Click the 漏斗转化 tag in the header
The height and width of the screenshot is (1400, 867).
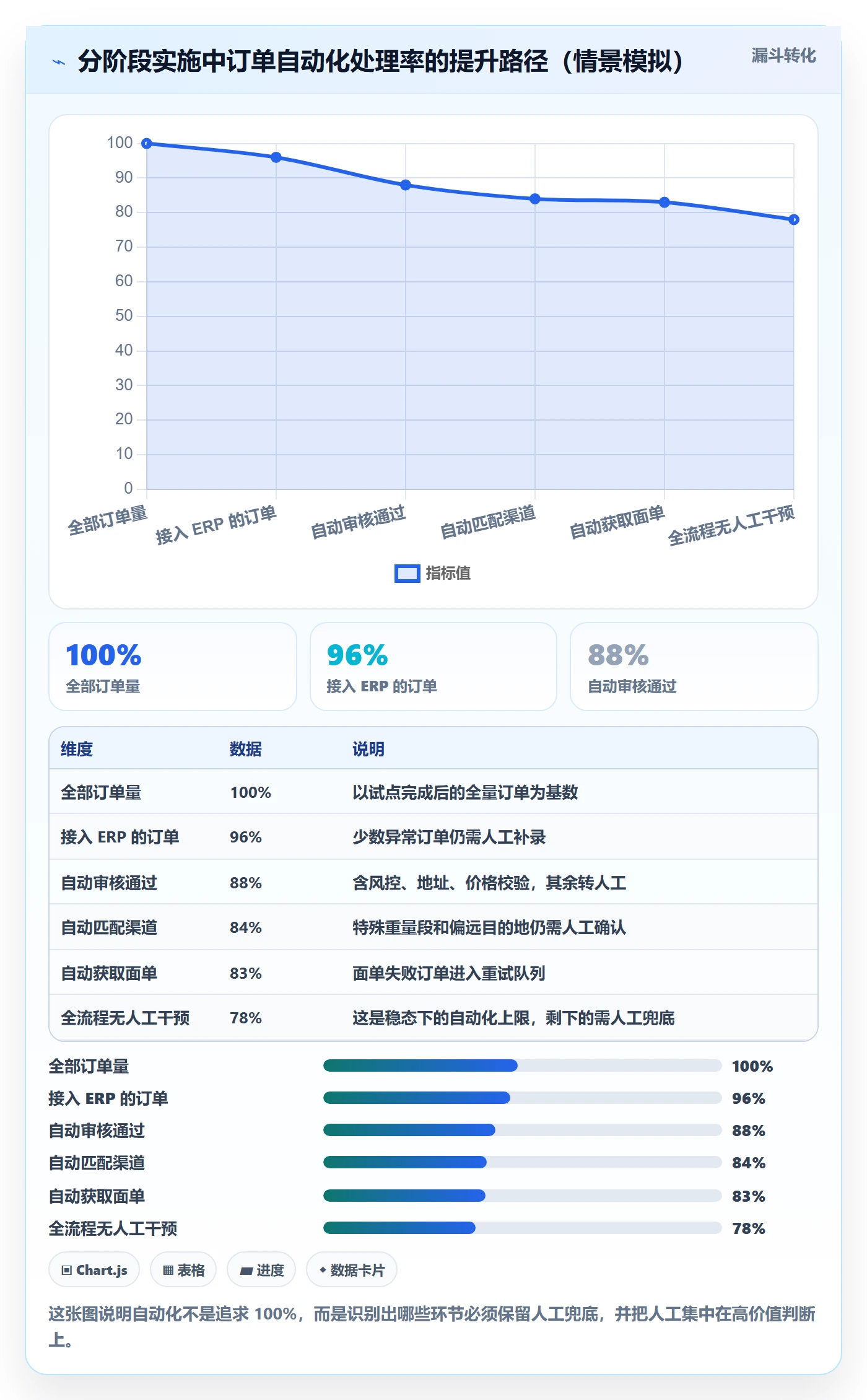tap(783, 56)
